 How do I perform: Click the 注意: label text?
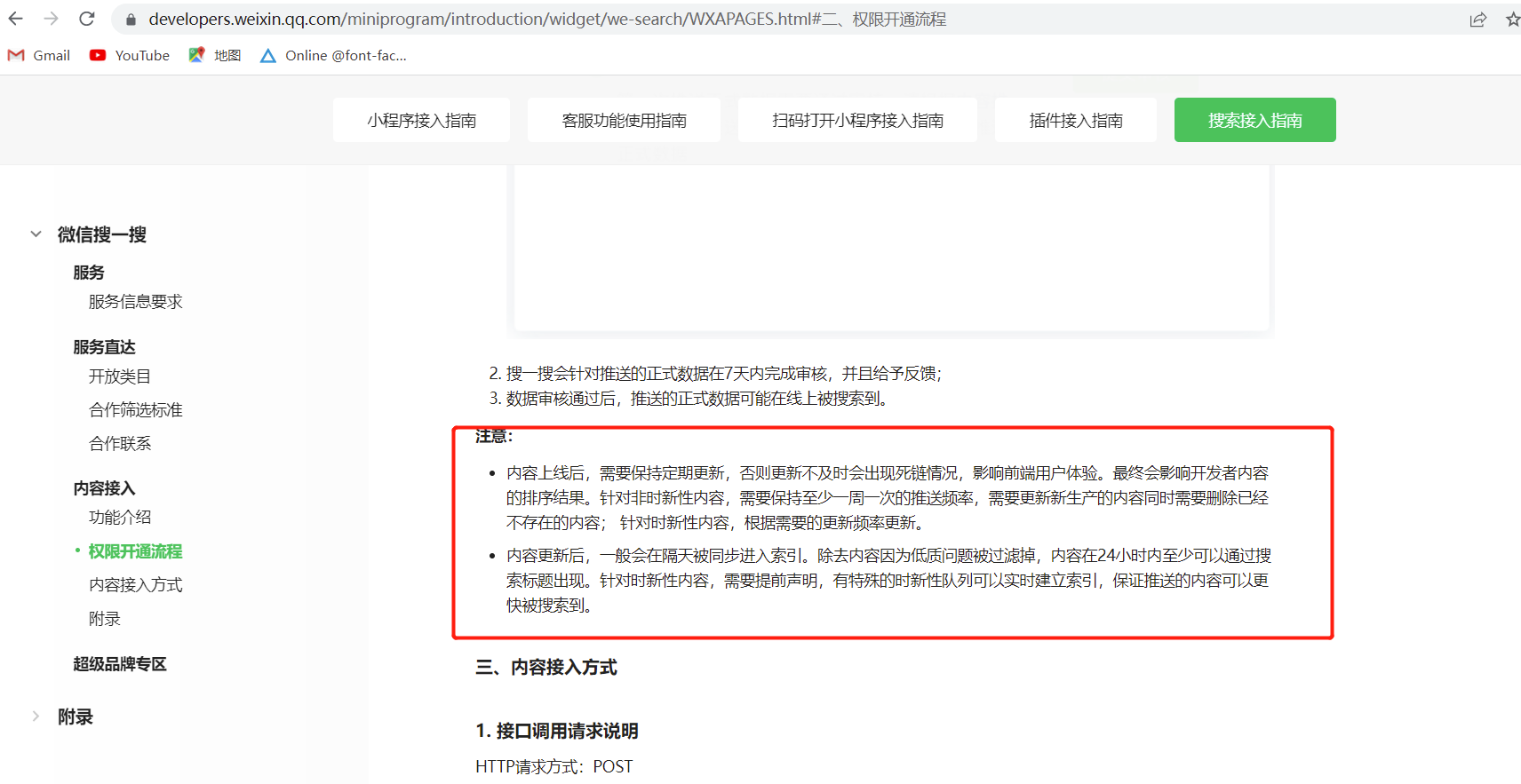[x=494, y=436]
